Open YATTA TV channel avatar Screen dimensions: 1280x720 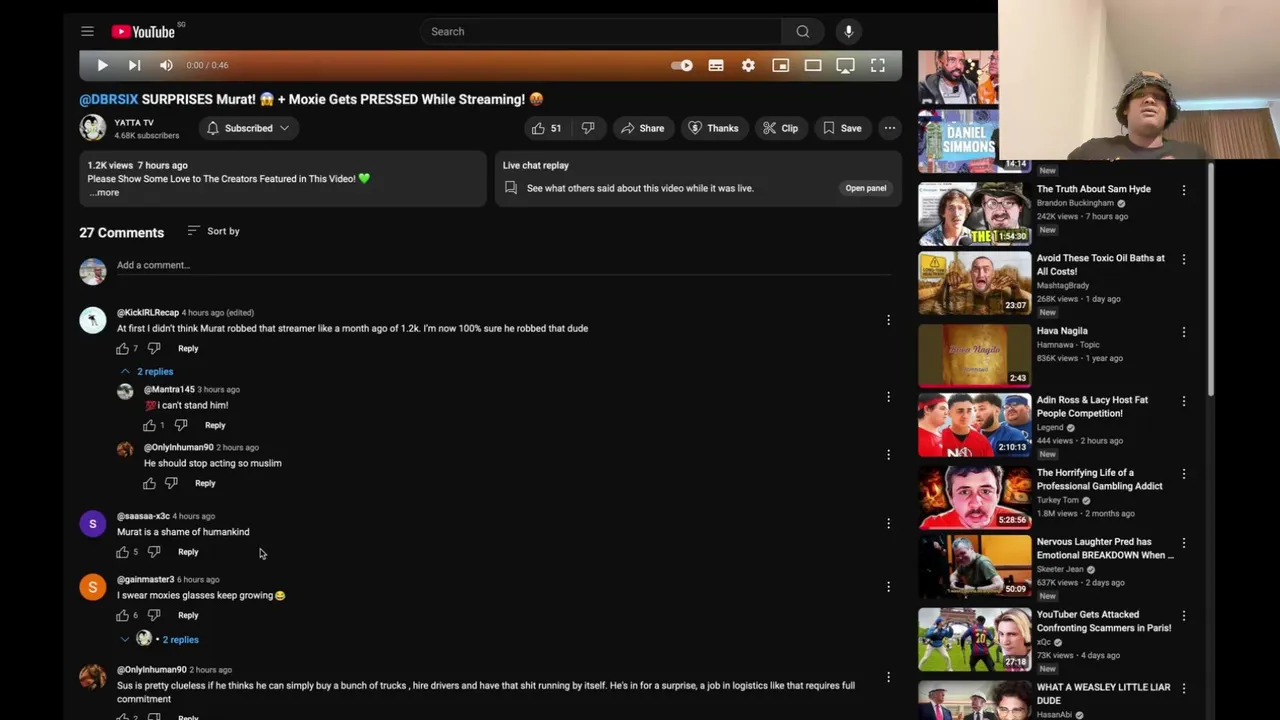[x=93, y=128]
